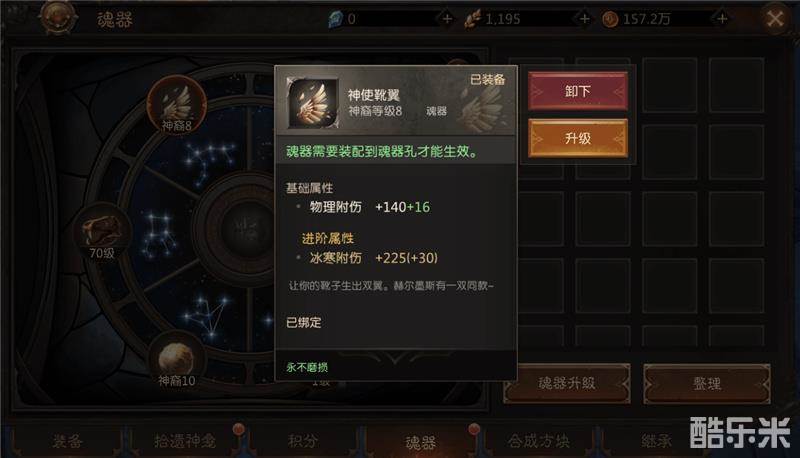Click the 神使靴翼 item icon in tooltip
Image resolution: width=800 pixels, height=458 pixels.
[313, 103]
